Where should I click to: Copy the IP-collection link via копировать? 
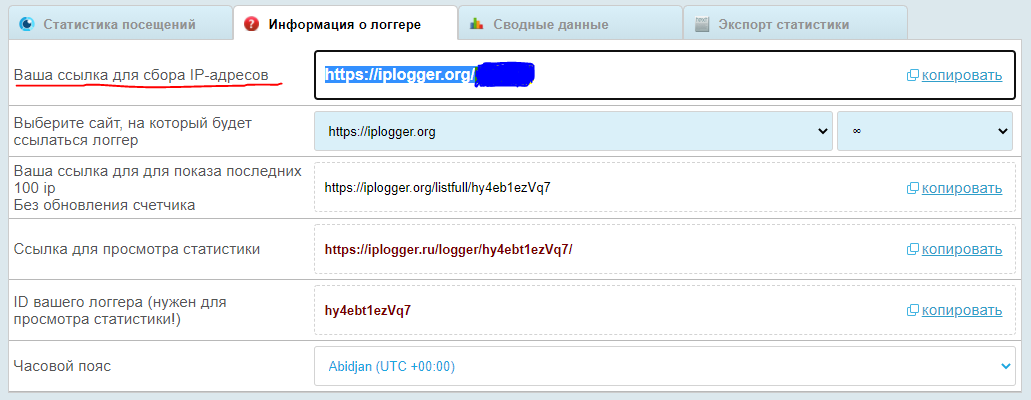(962, 75)
